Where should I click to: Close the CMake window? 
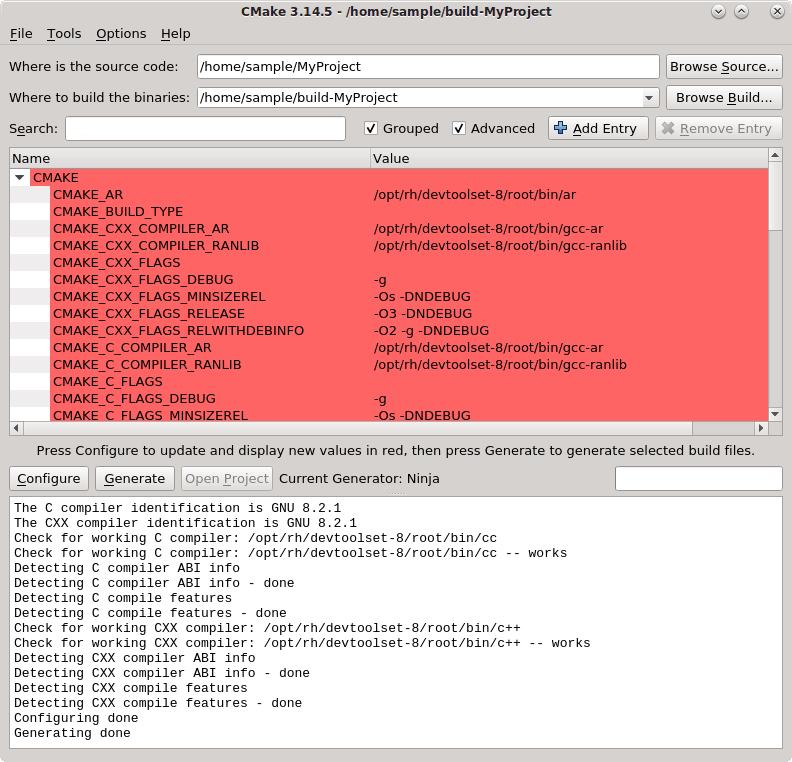tap(777, 12)
